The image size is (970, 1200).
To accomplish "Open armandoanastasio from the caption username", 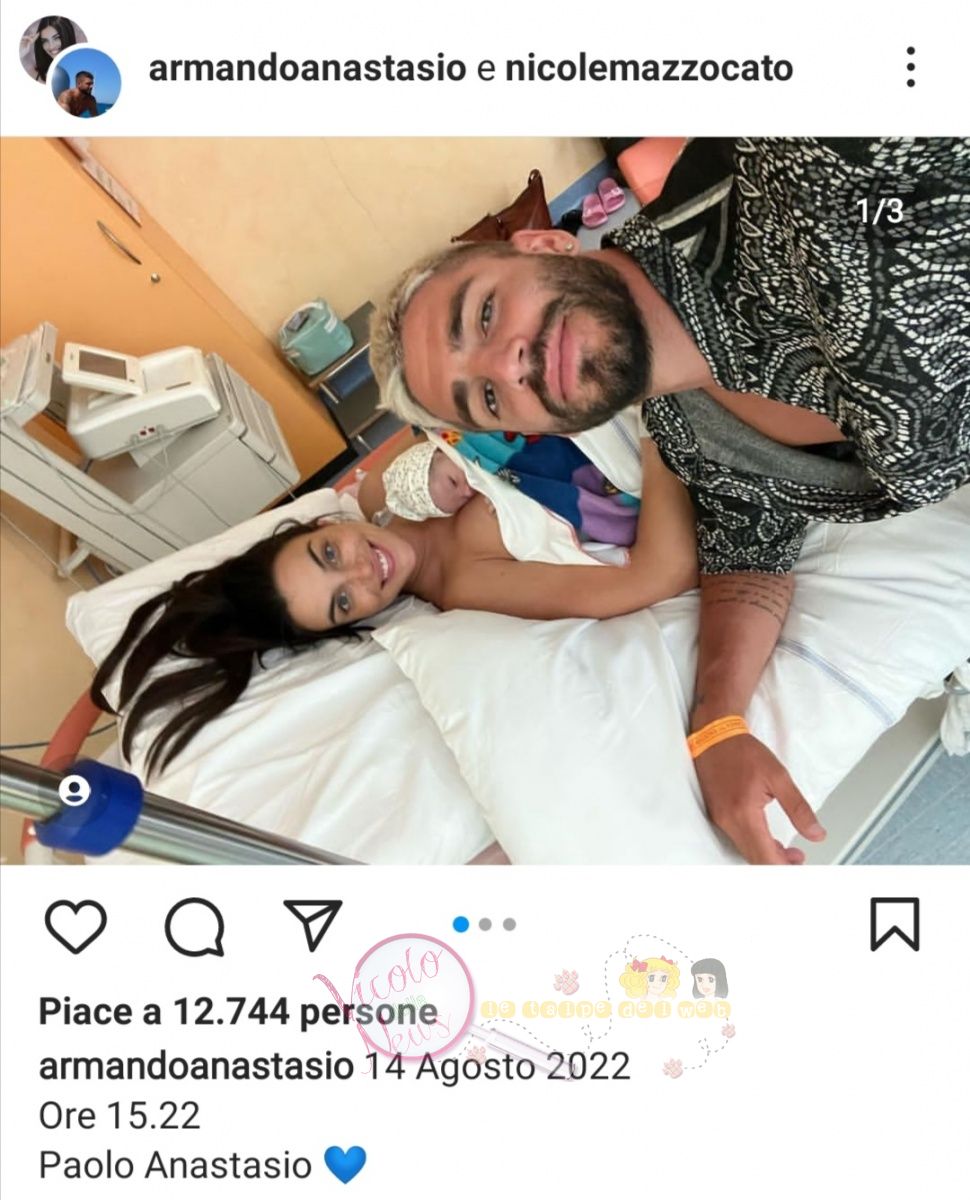I will tap(196, 1066).
